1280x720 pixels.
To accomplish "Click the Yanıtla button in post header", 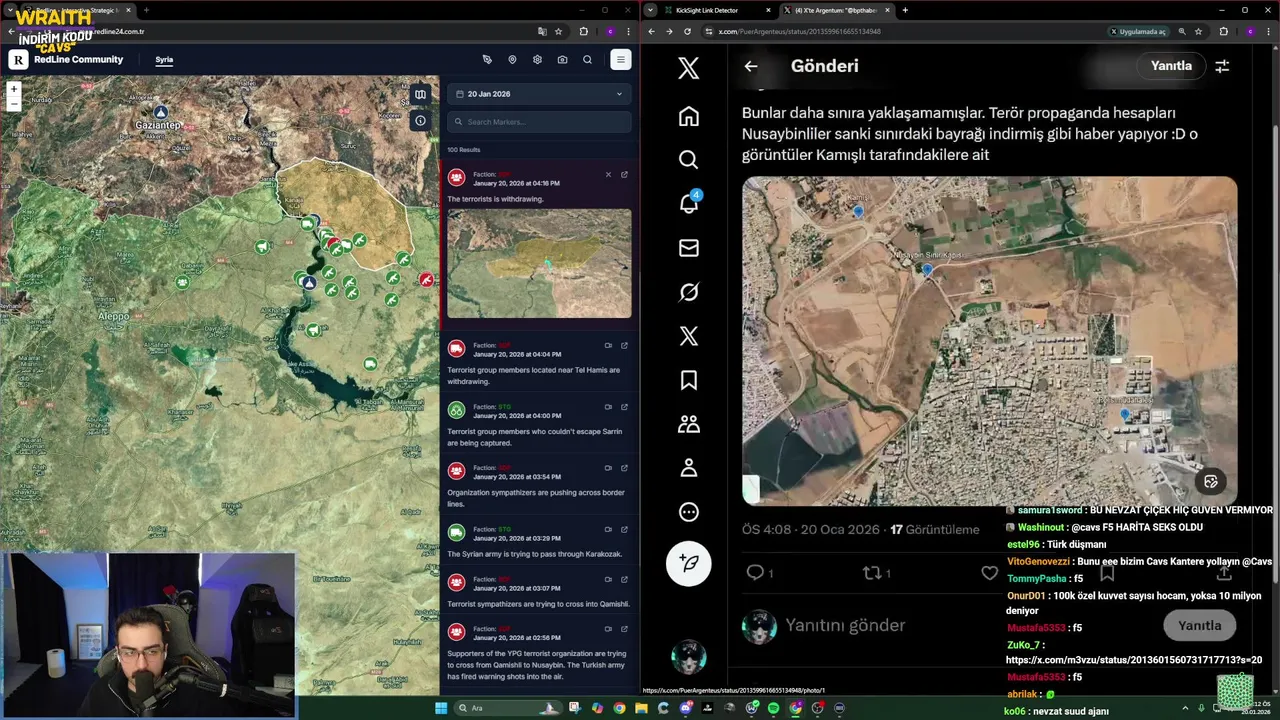I will pyautogui.click(x=1171, y=66).
